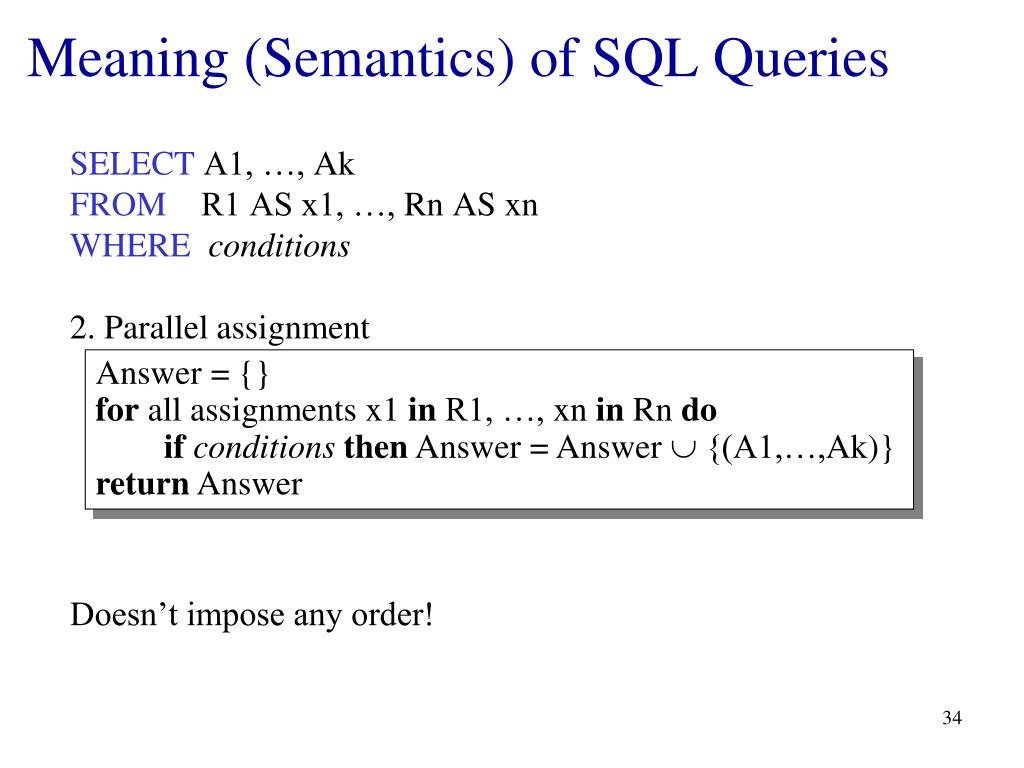Click the blue FROM keyword
The width and height of the screenshot is (1024, 768).
click(118, 205)
